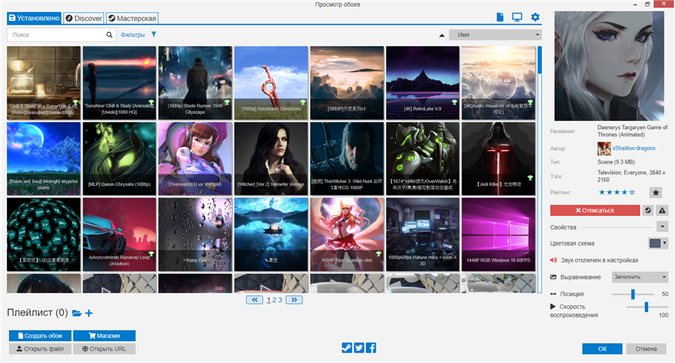Open the Steam social icon

tap(347, 347)
